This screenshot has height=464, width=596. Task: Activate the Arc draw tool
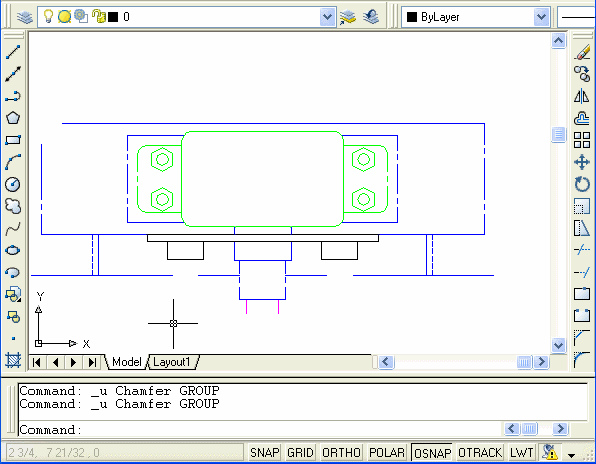pyautogui.click(x=13, y=162)
